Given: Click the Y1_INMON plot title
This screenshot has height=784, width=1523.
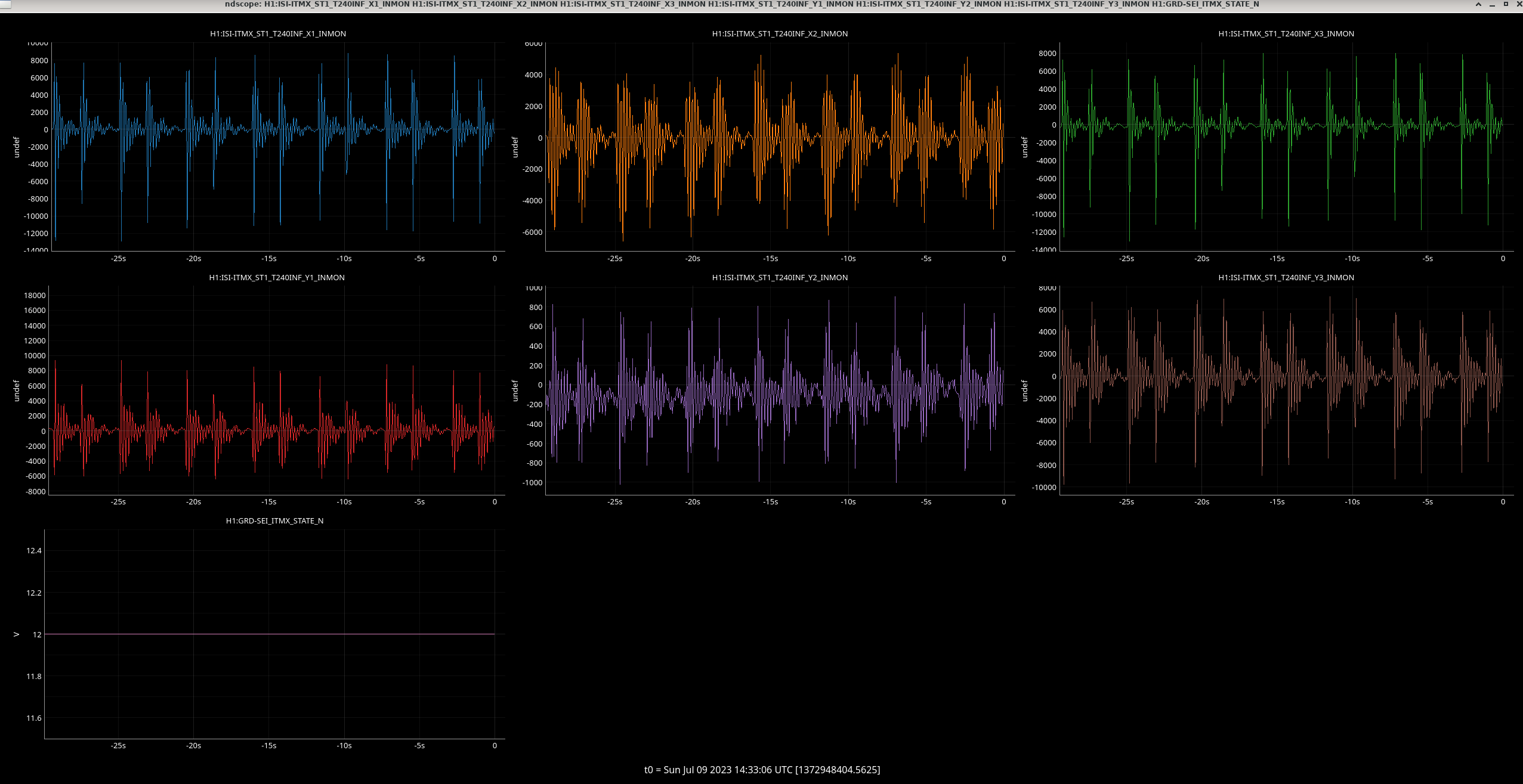Looking at the screenshot, I should pos(277,278).
